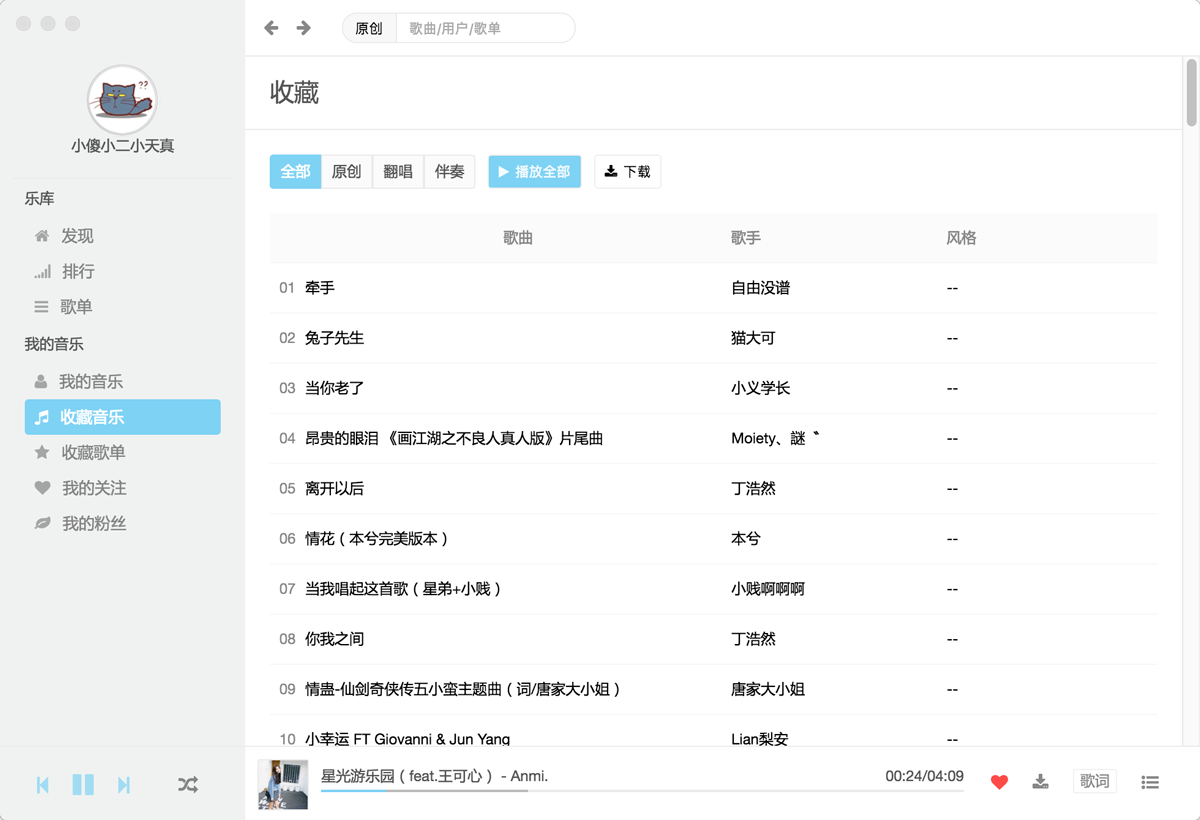The height and width of the screenshot is (820, 1200).
Task: Go back with the left arrow
Action: point(271,28)
